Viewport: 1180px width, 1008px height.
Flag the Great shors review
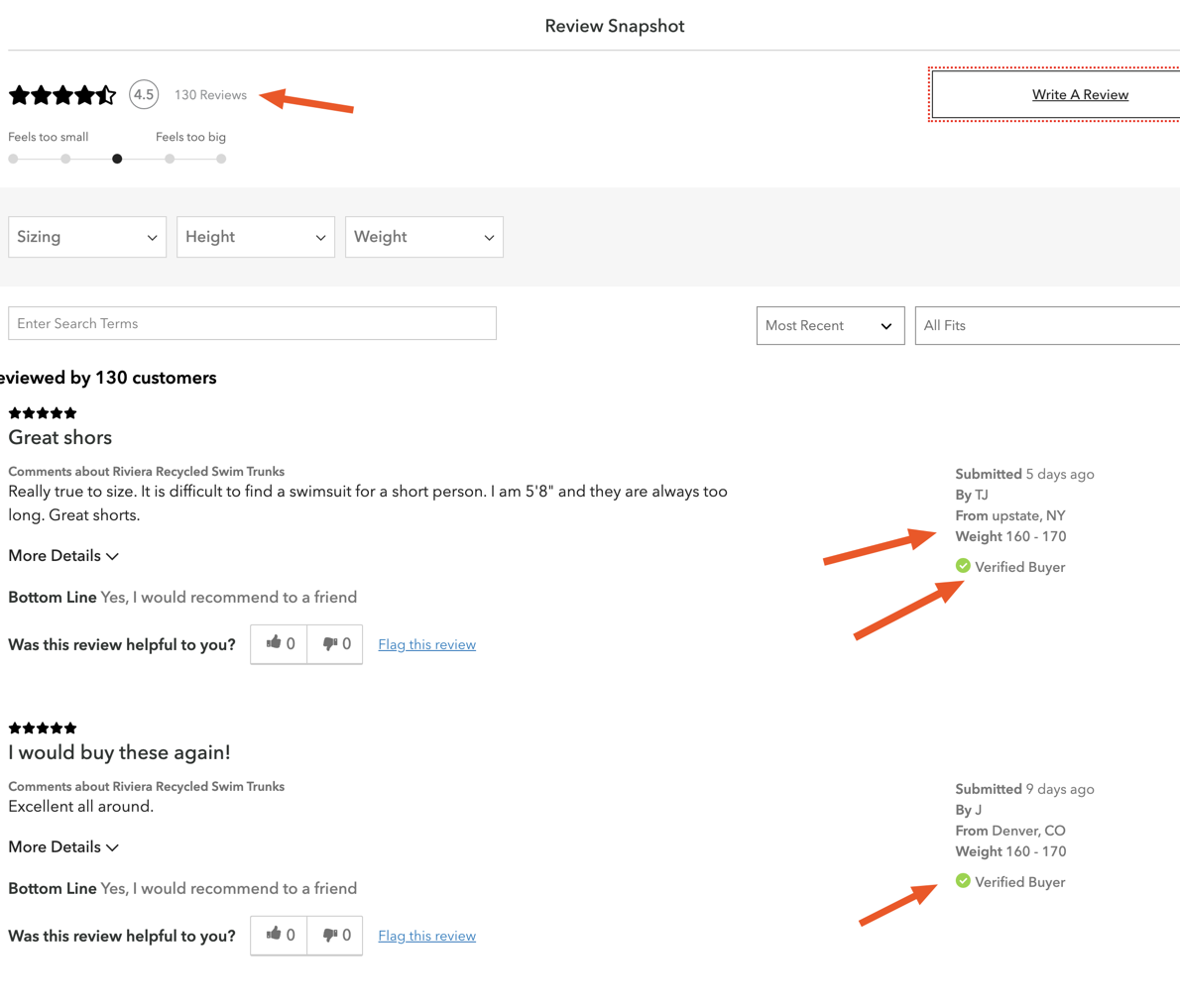pyautogui.click(x=426, y=645)
